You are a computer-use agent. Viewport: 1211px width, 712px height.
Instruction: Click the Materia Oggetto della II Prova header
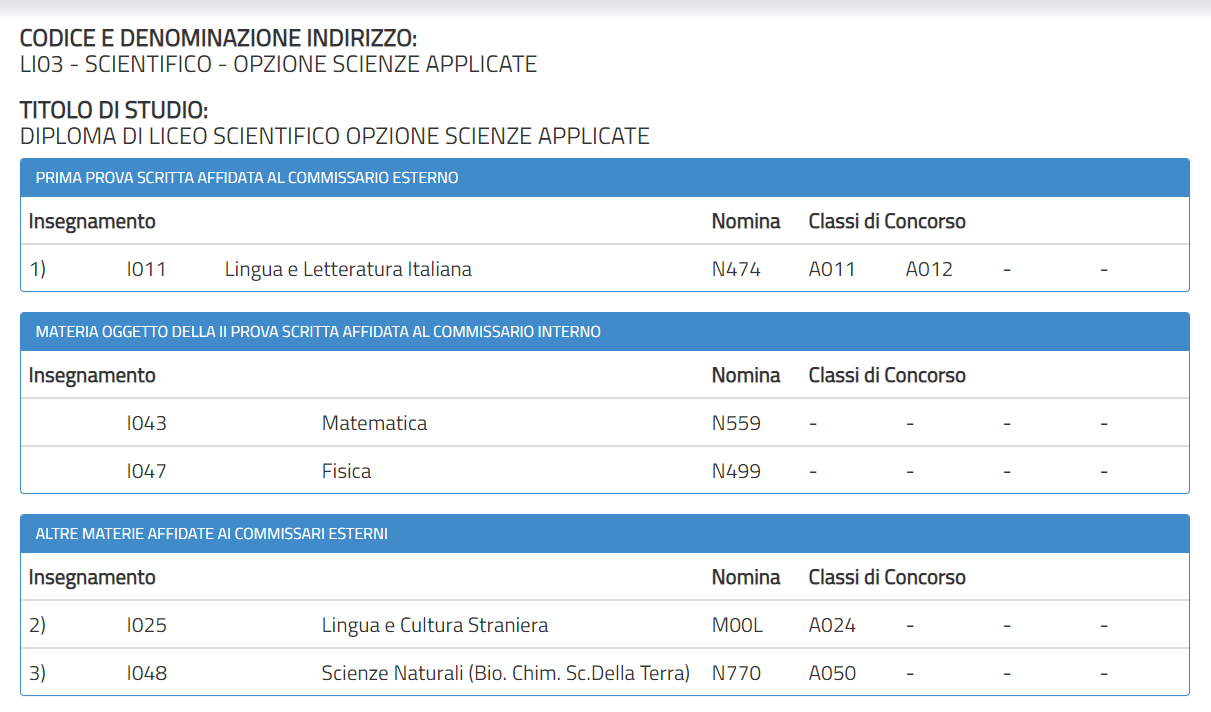[318, 332]
